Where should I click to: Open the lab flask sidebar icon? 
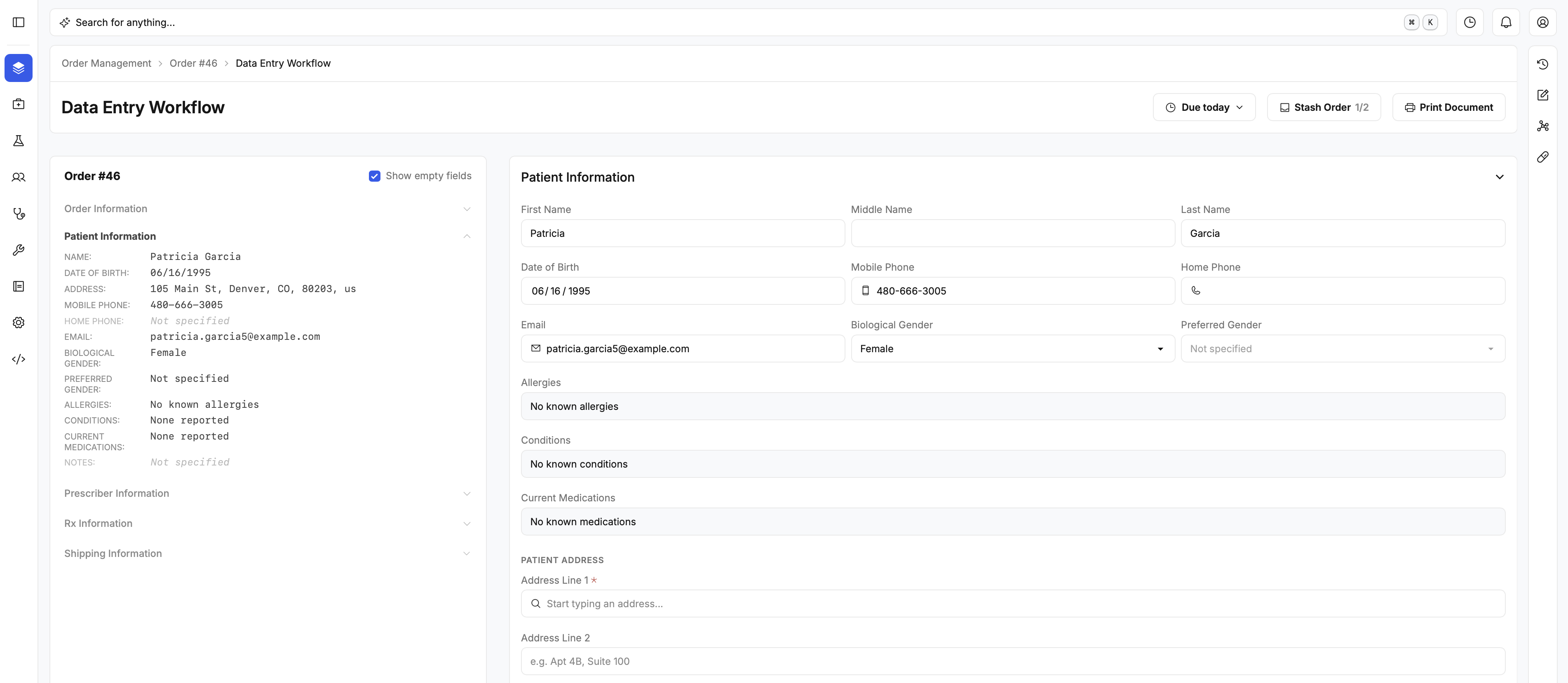click(x=18, y=140)
